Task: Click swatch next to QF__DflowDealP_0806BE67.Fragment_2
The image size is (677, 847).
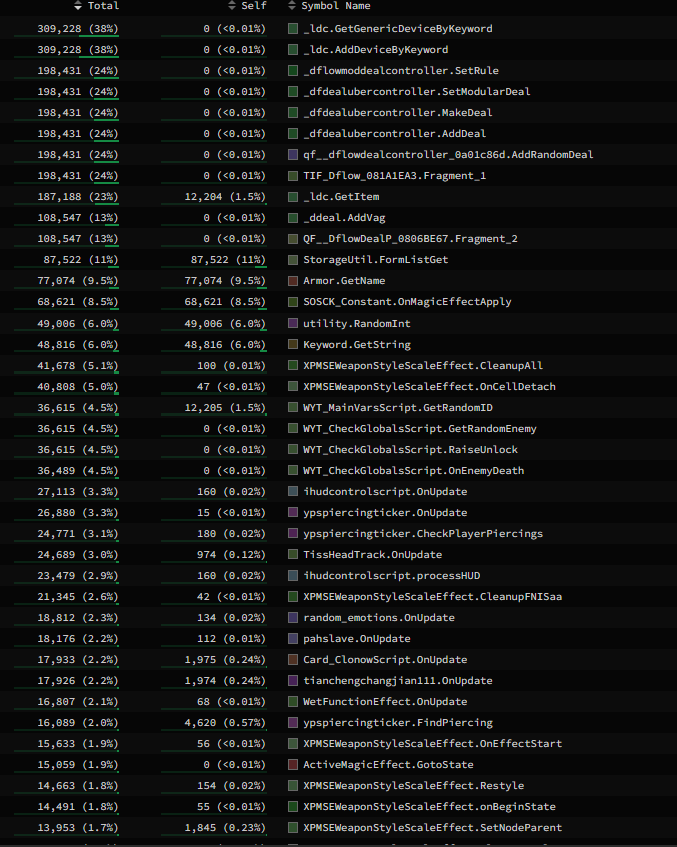Action: 293,239
